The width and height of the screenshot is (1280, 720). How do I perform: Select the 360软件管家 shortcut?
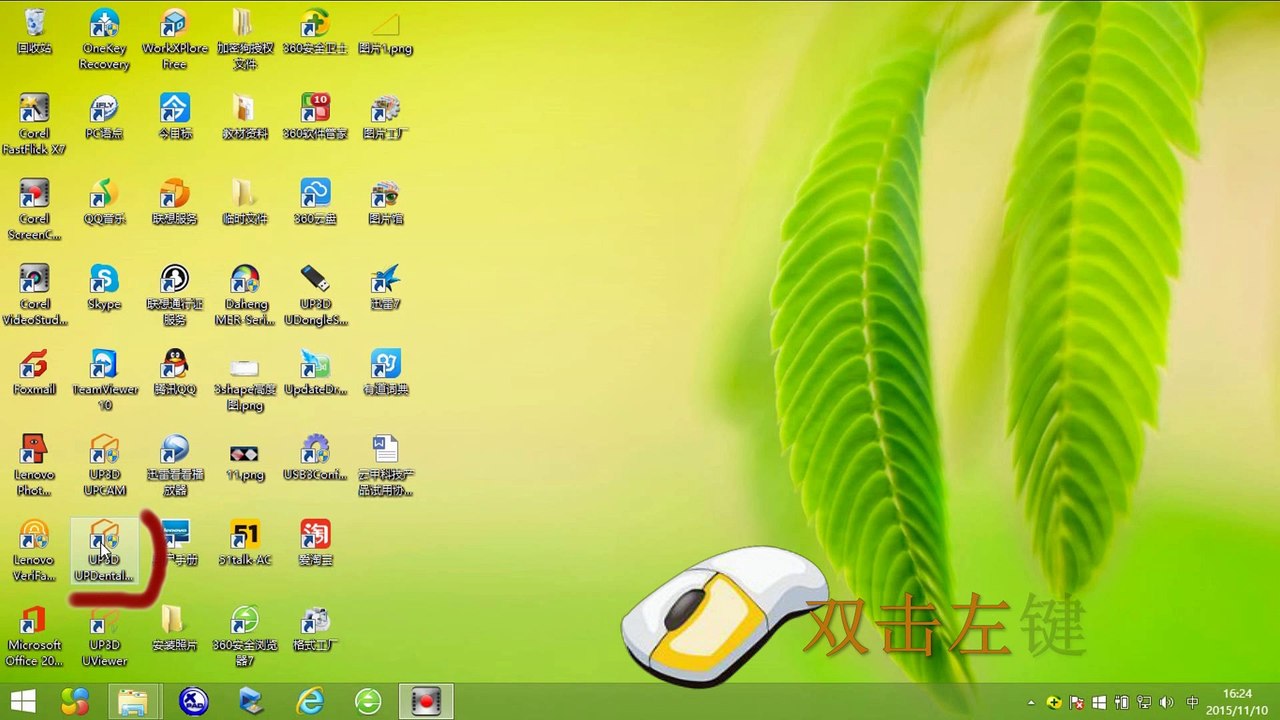[315, 117]
